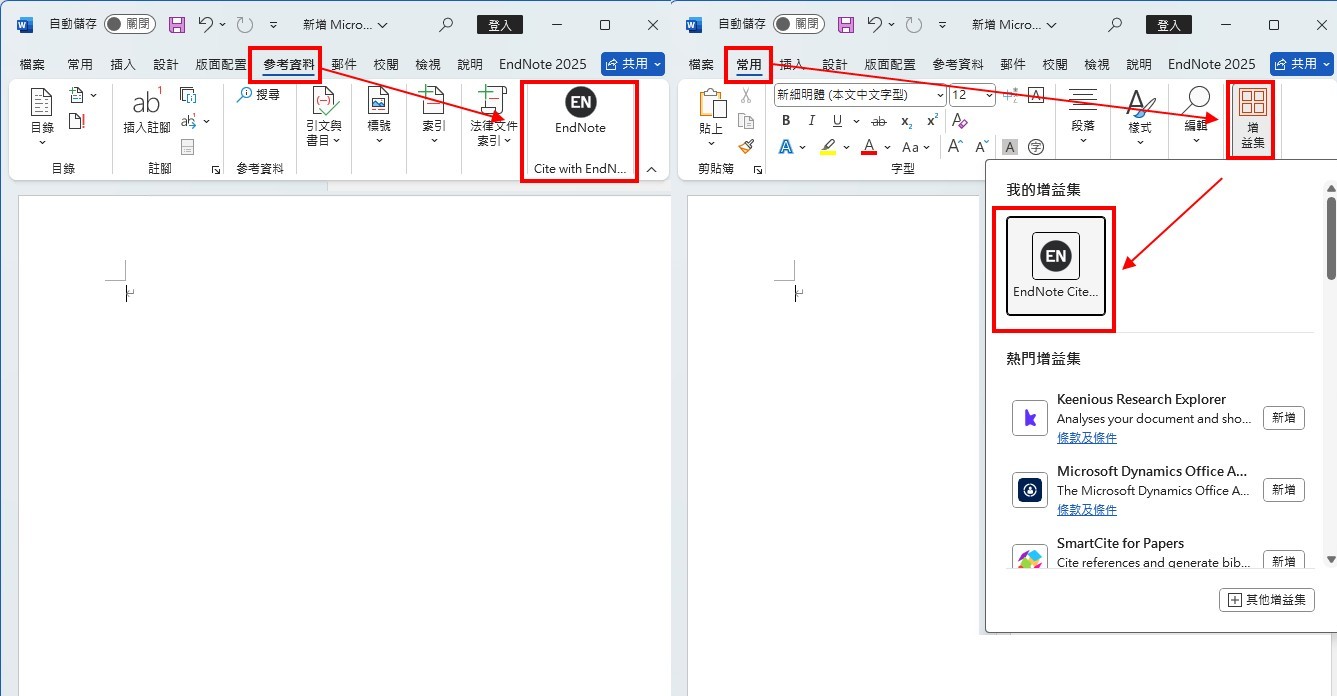Click the EndNote icon in the References ribbon
The image size is (1337, 696).
580,104
